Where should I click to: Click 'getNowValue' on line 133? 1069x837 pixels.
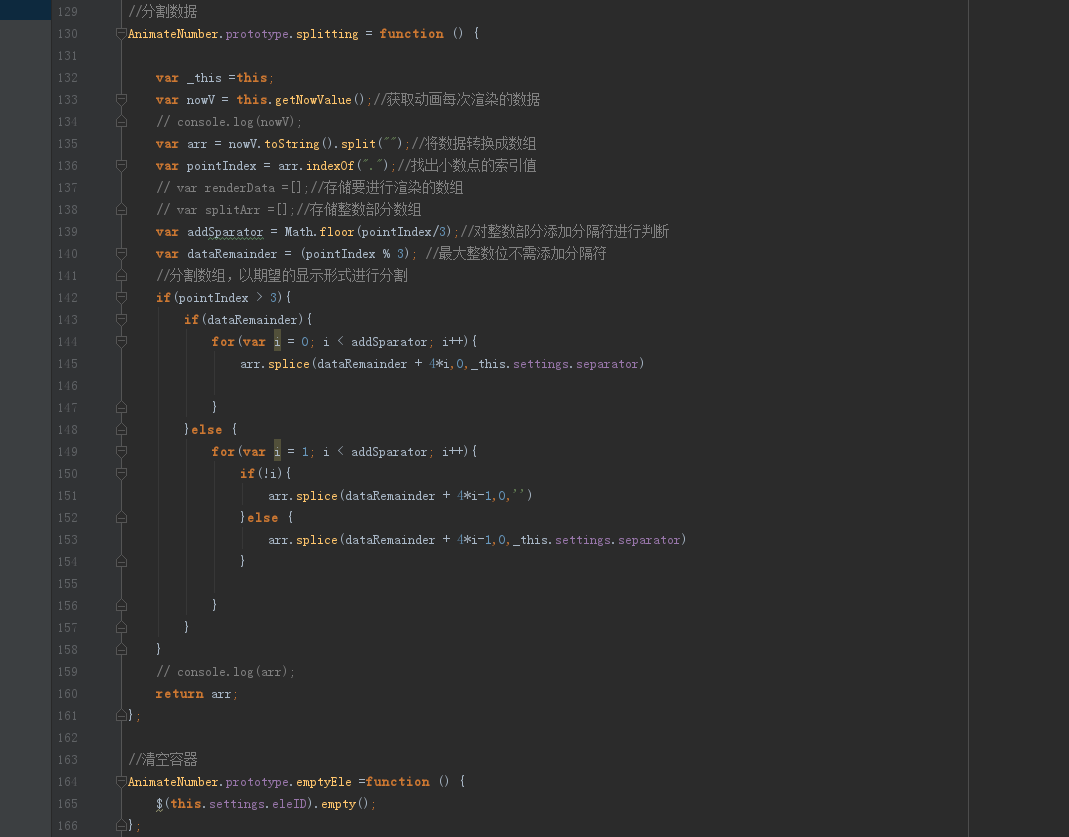tap(313, 100)
